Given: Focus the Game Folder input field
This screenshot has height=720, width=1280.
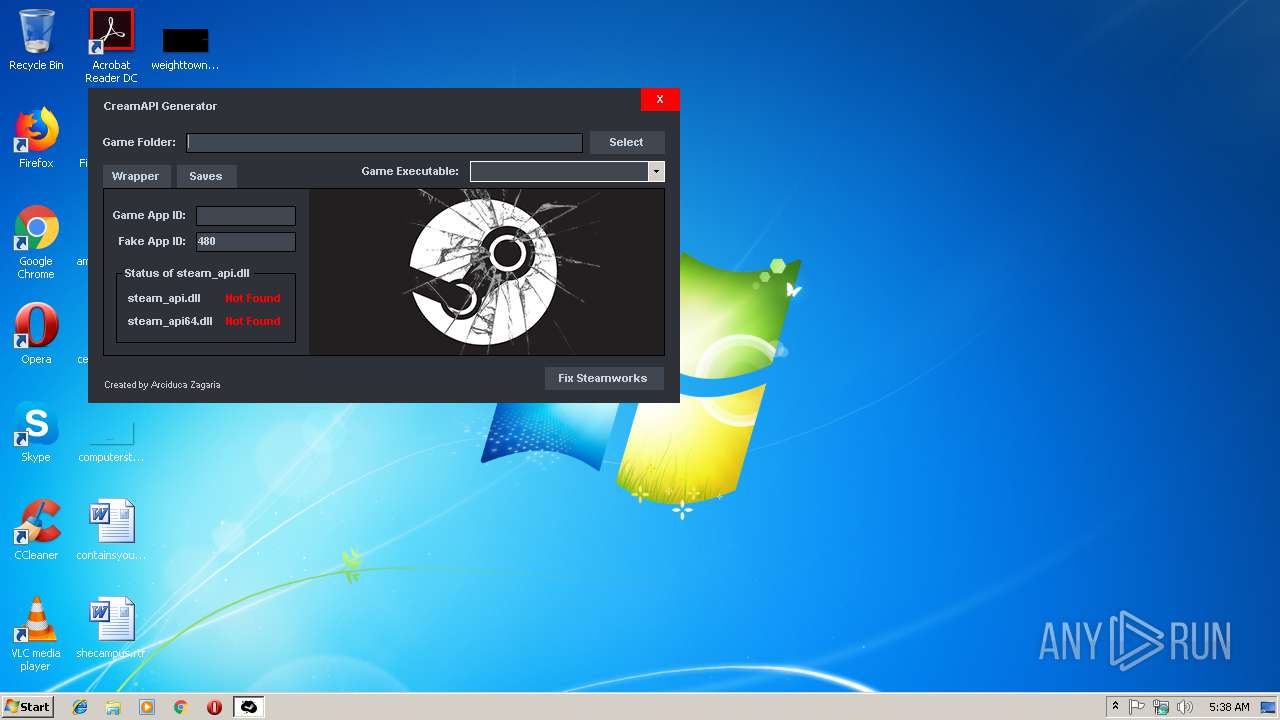Looking at the screenshot, I should click(384, 143).
